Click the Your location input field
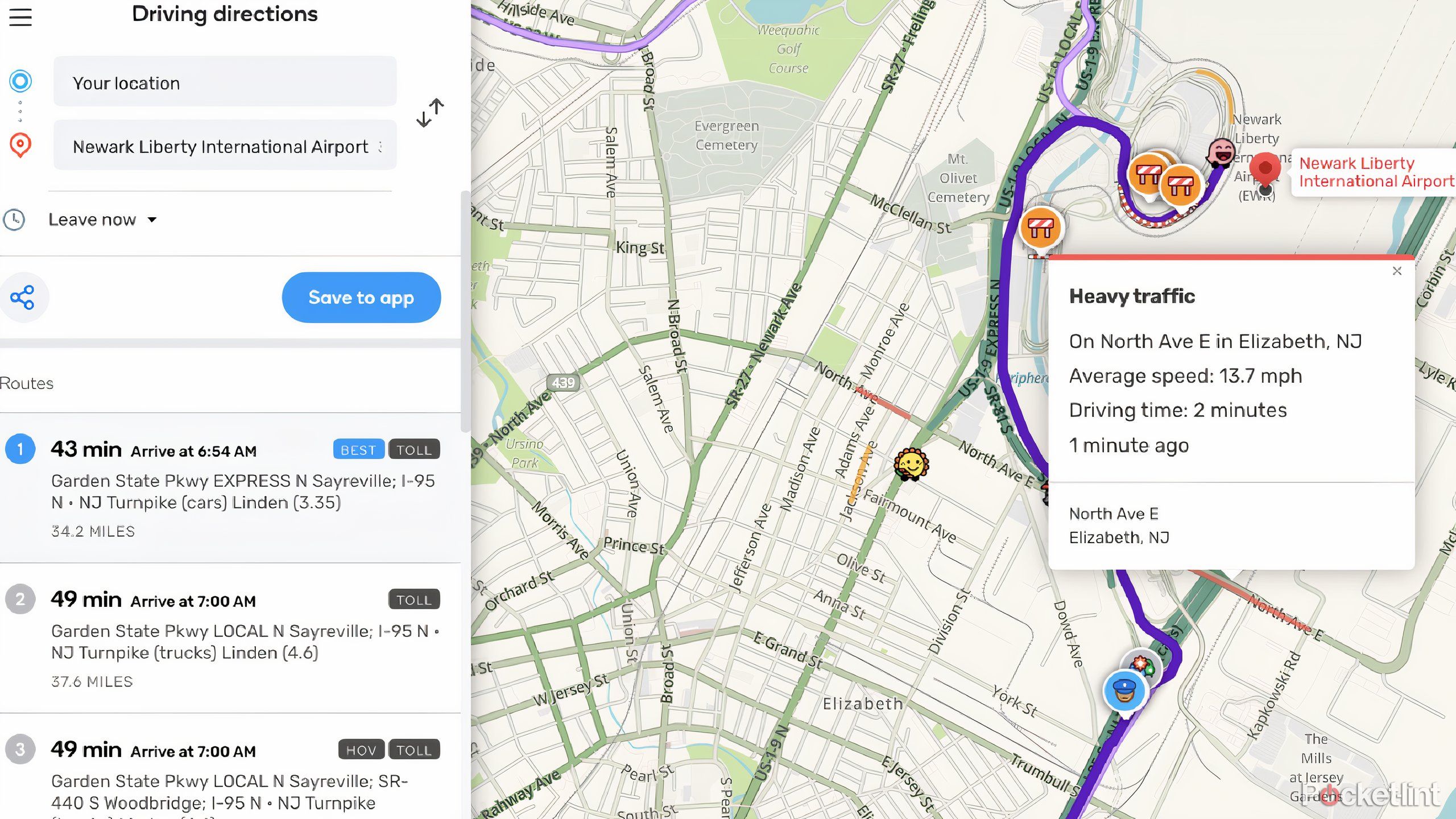The image size is (1456, 819). coord(225,82)
